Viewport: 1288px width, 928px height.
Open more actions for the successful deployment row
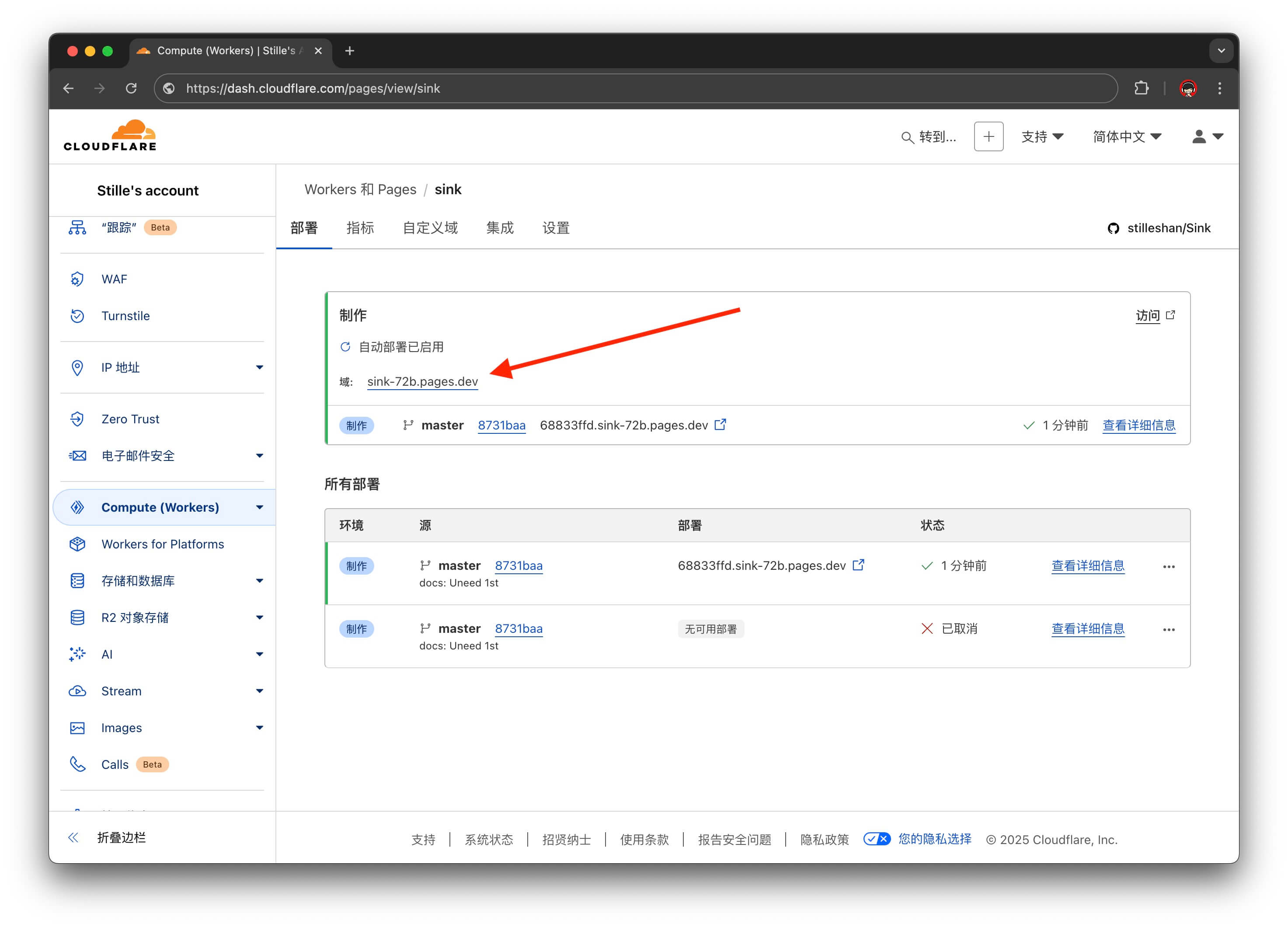pos(1169,566)
